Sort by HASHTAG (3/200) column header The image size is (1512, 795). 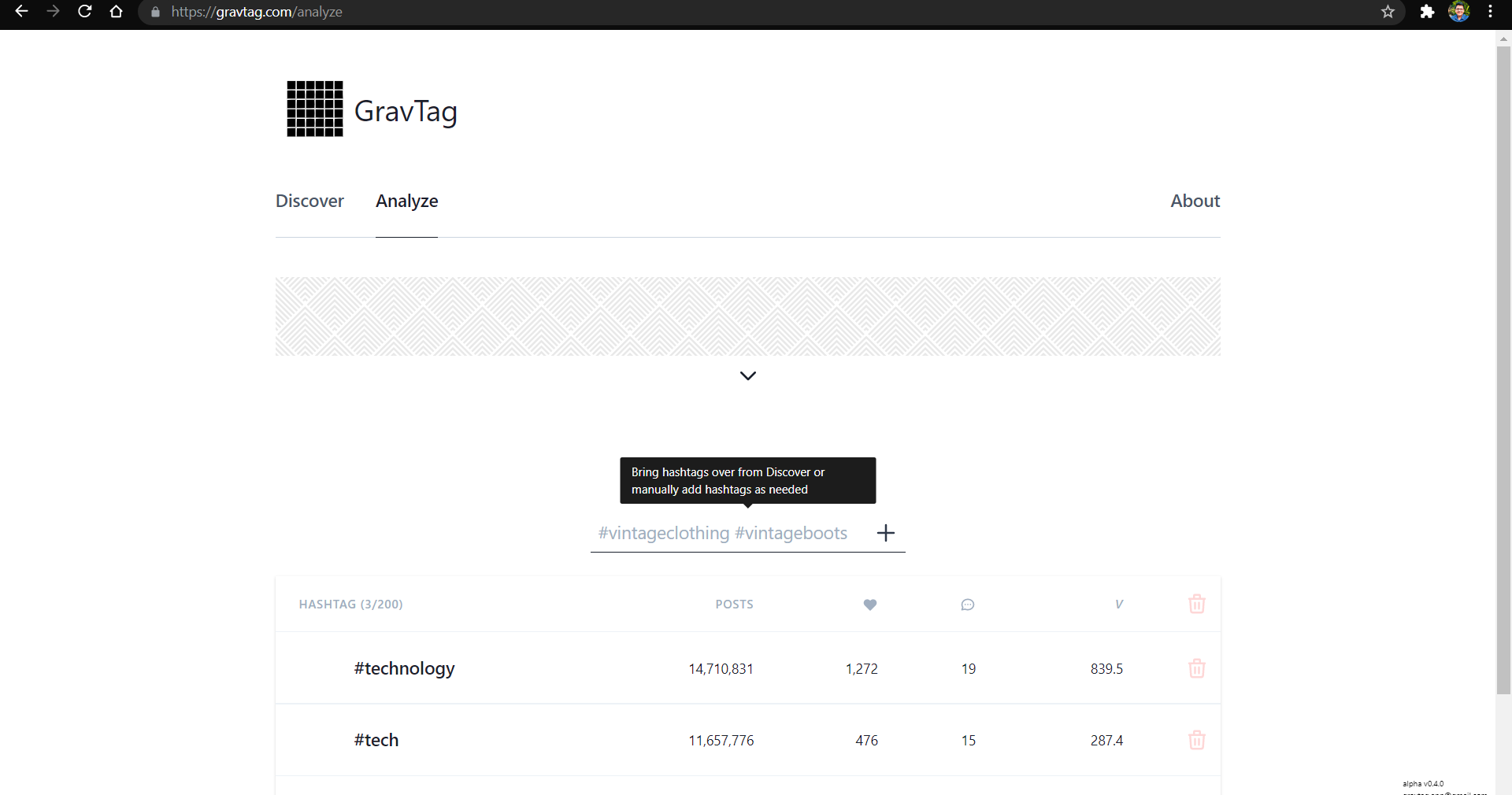point(350,605)
